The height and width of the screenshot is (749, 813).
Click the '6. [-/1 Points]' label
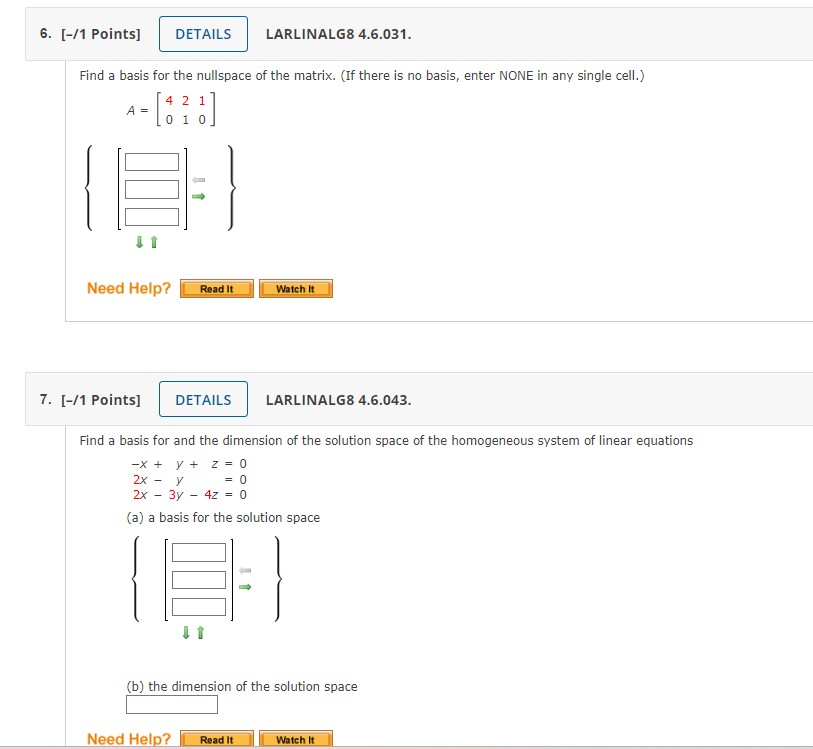[x=90, y=34]
